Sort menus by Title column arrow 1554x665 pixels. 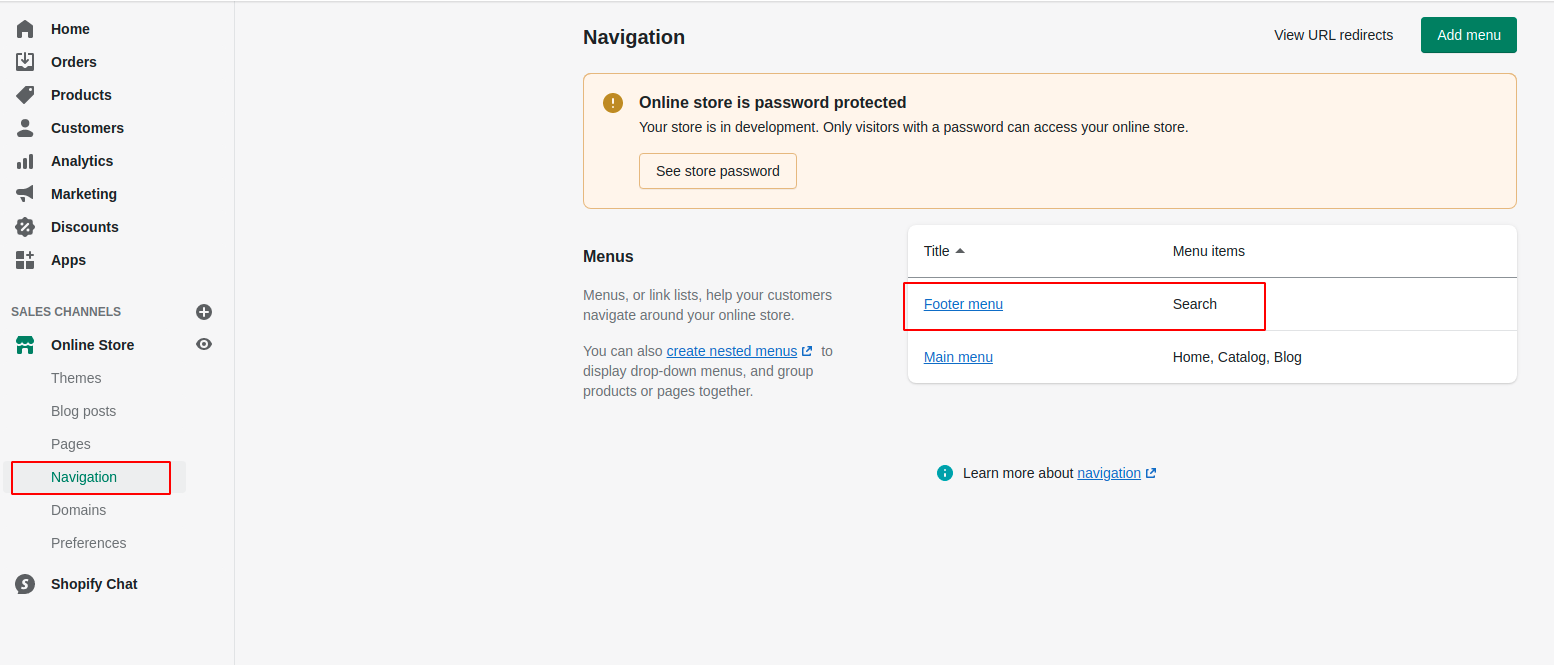(960, 251)
